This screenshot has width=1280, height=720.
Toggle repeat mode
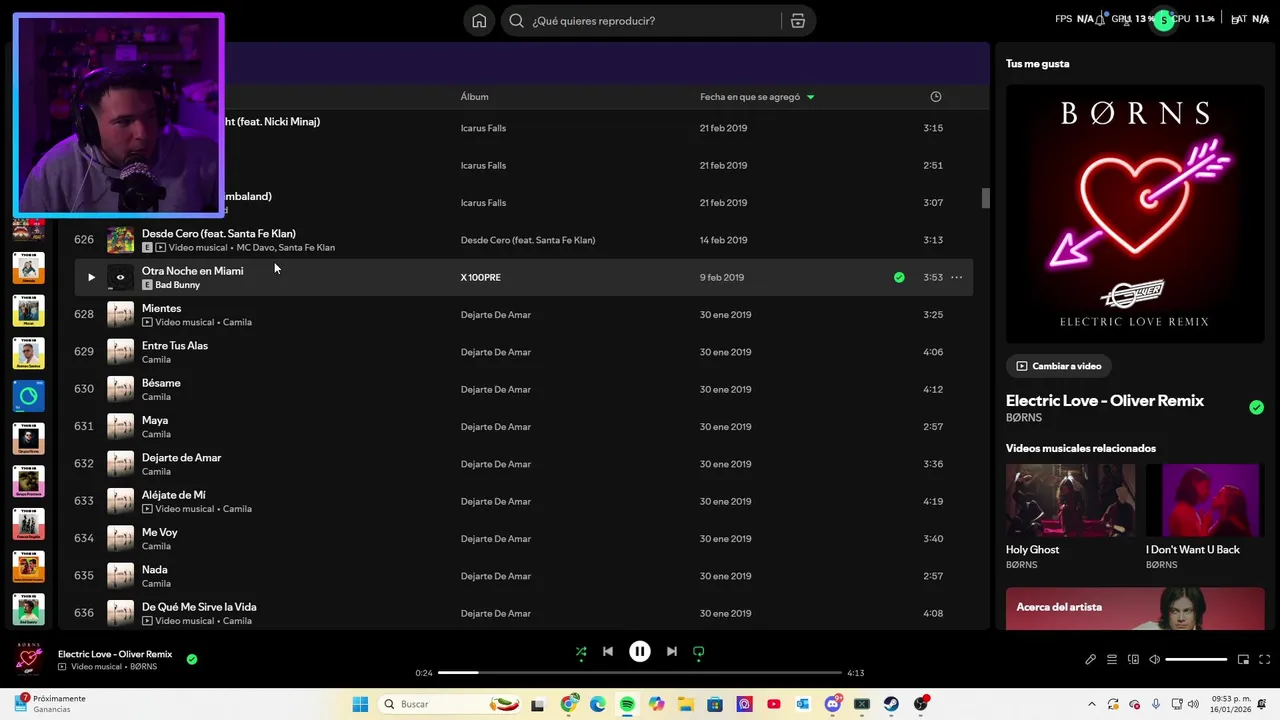(699, 652)
